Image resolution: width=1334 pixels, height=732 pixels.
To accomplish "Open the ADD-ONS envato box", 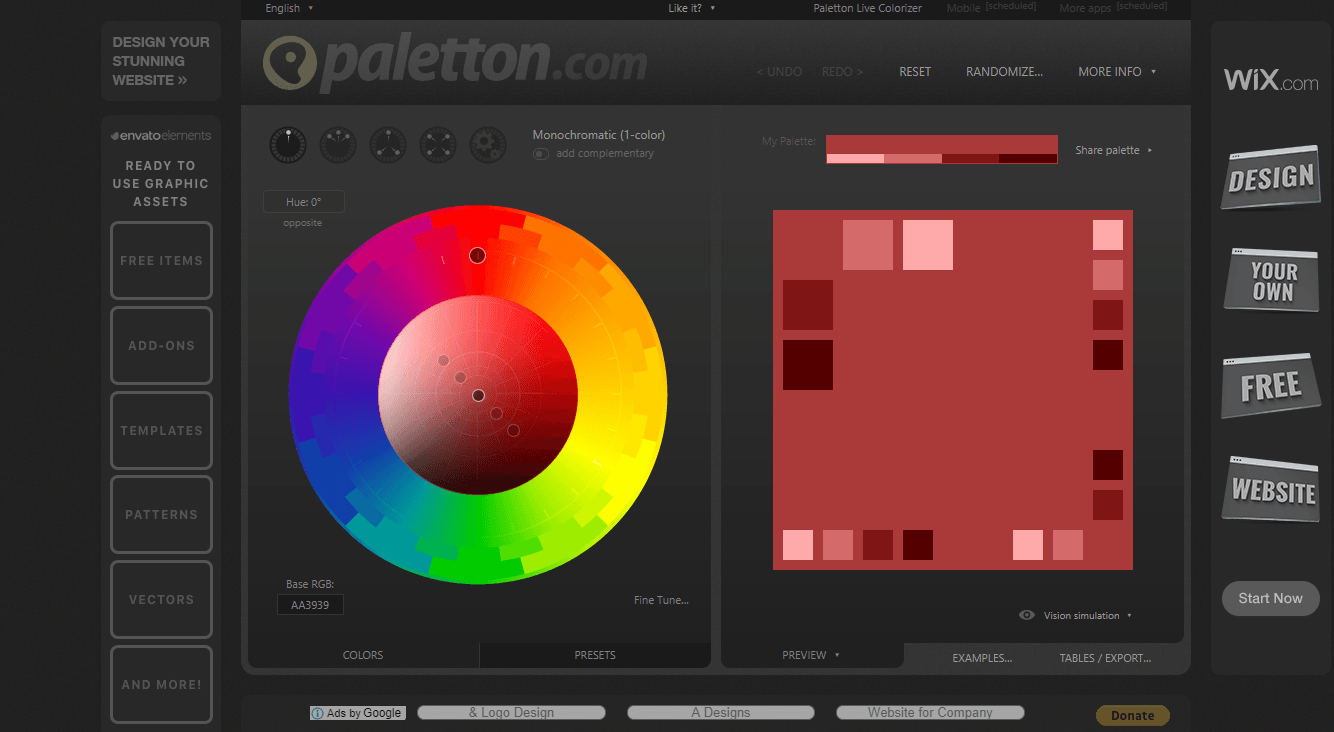I will click(161, 345).
